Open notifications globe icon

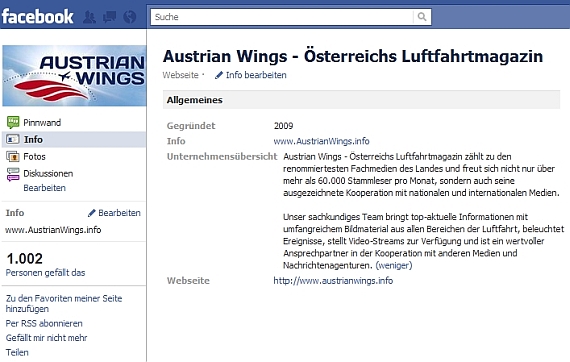pos(130,17)
